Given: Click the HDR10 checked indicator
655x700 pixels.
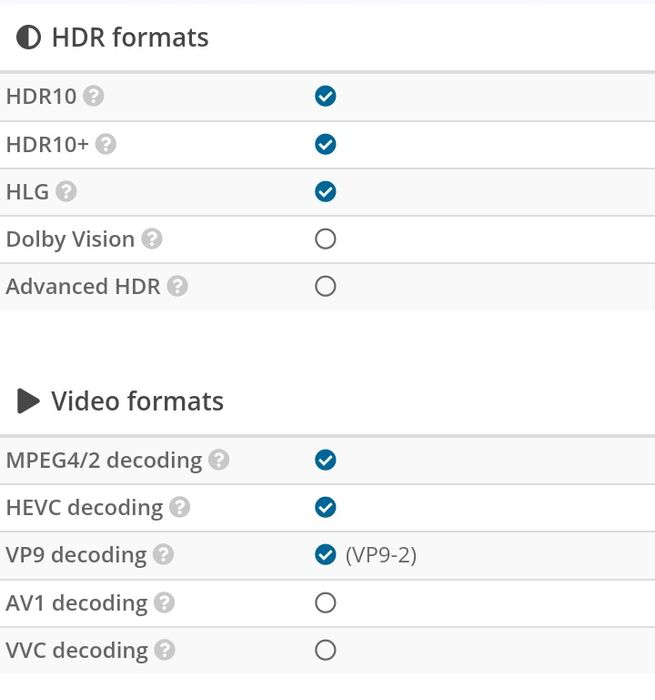Looking at the screenshot, I should 325,97.
